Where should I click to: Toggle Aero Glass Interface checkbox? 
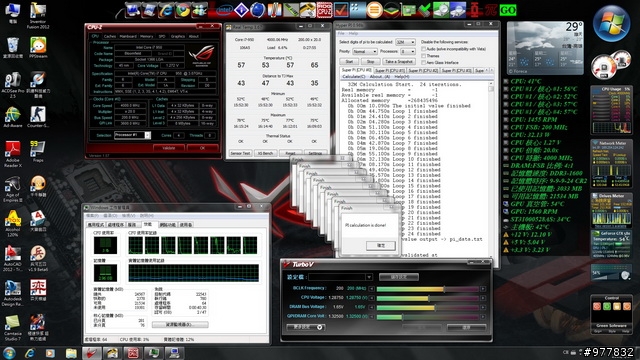click(x=424, y=62)
